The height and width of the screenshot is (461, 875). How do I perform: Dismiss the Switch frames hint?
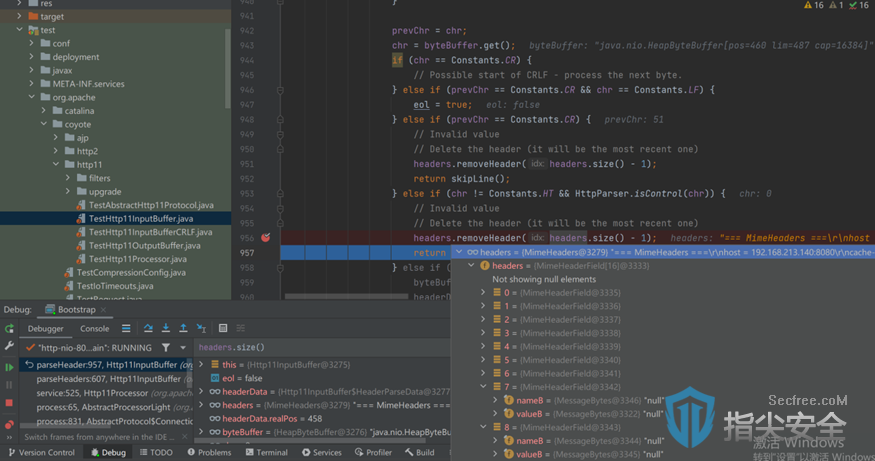pos(185,437)
